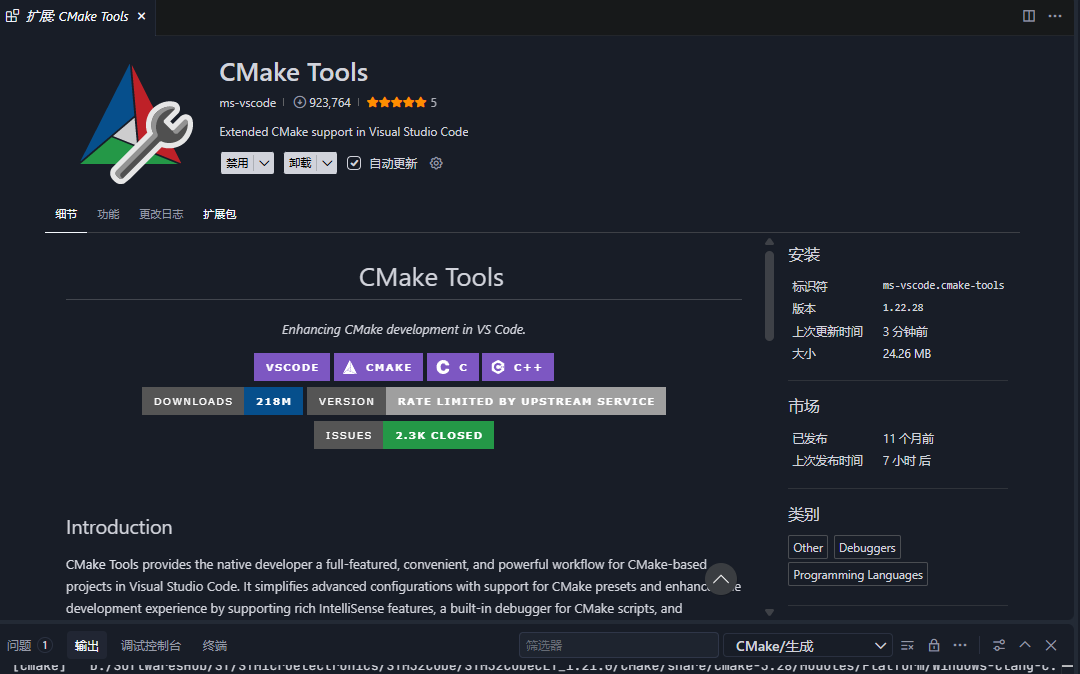The height and width of the screenshot is (674, 1080).
Task: Click the readme vertical scrollbar thumb
Action: (x=769, y=295)
